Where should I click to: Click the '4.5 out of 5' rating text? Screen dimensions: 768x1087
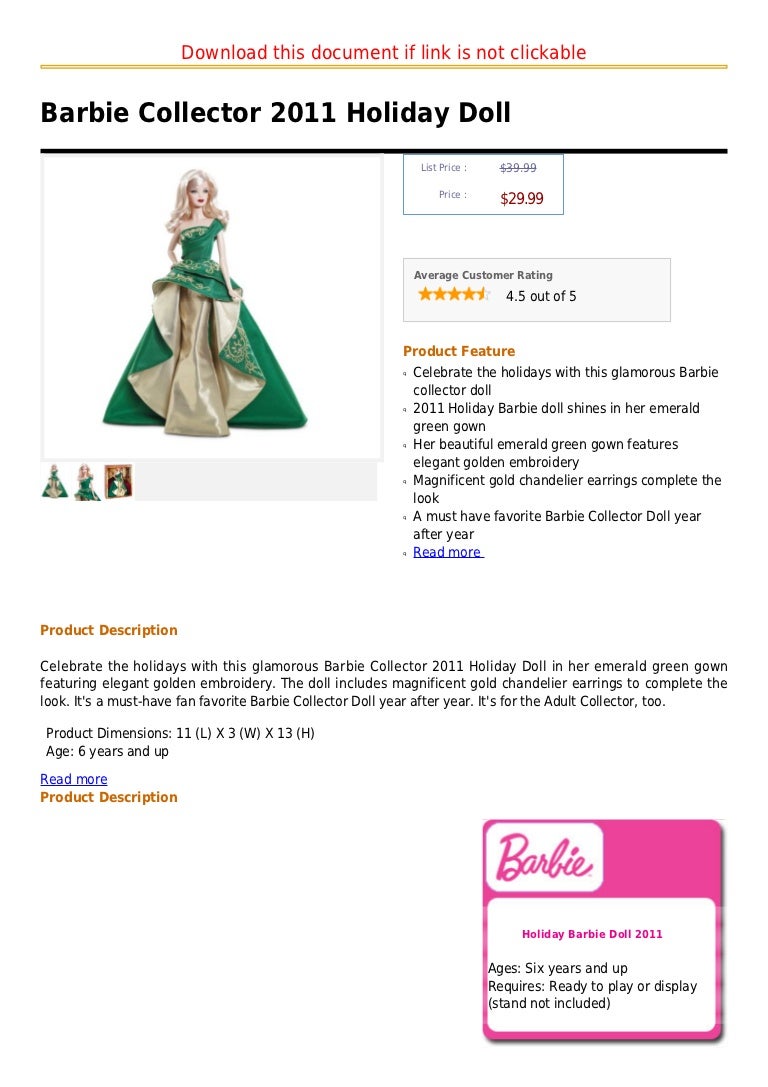click(x=541, y=296)
